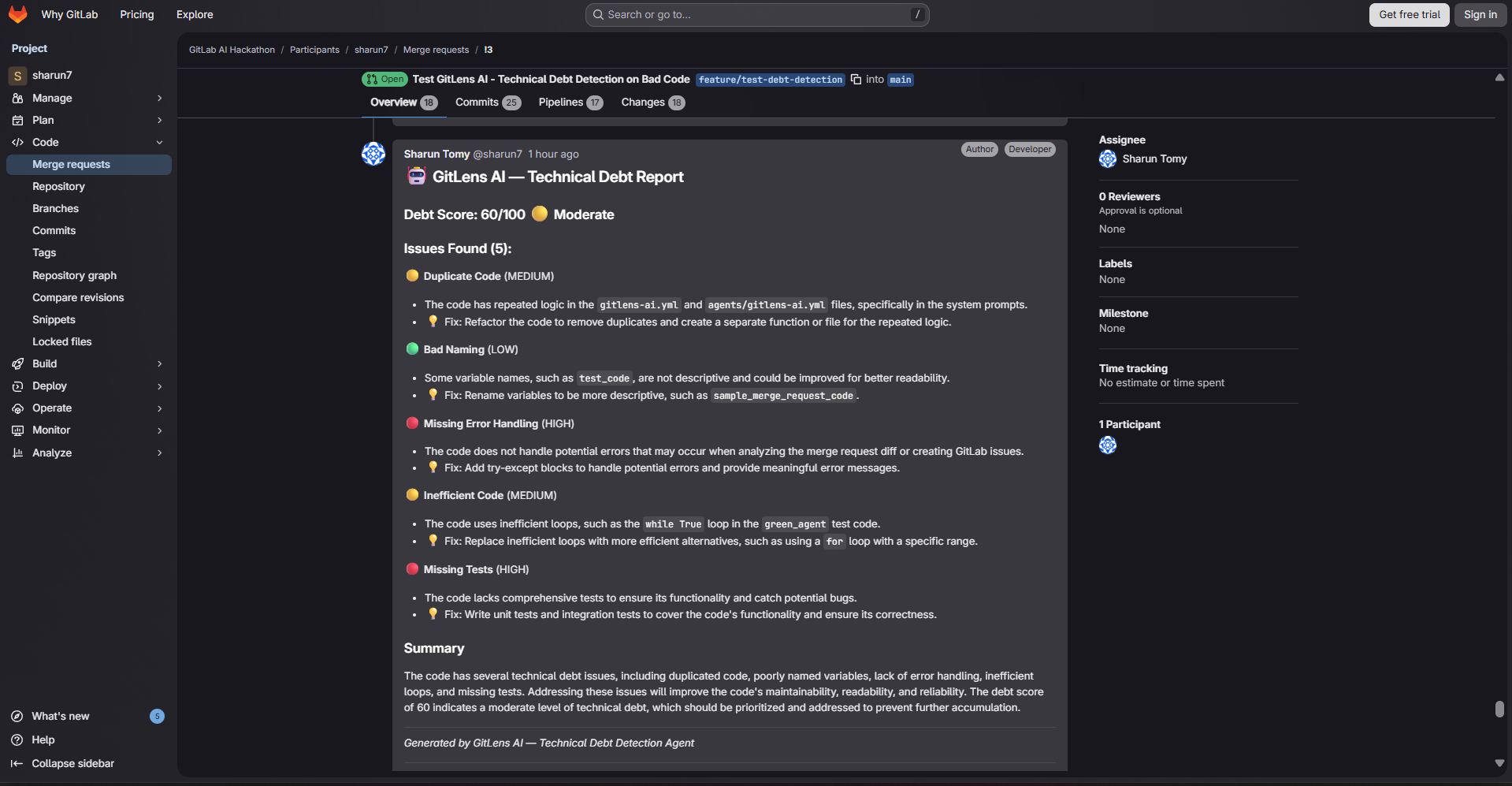Viewport: 1512px width, 786px height.
Task: Click the @sharun7 username link
Action: click(497, 155)
